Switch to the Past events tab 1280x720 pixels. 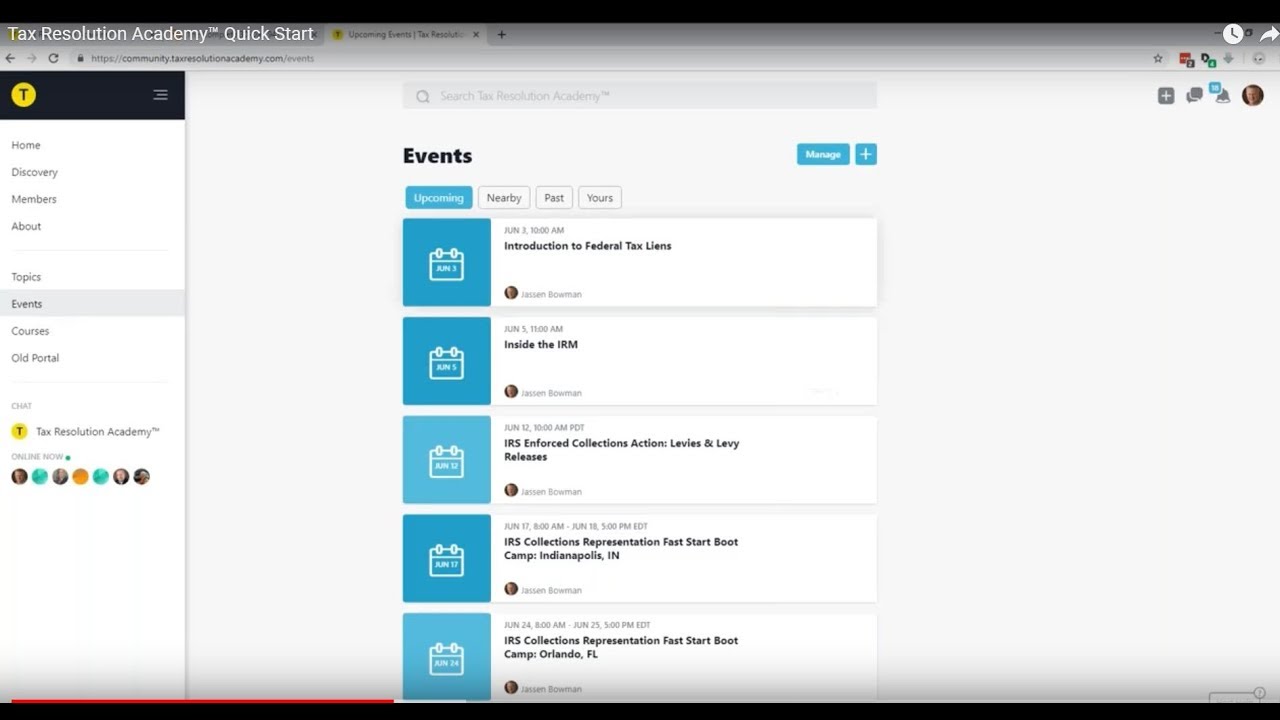coord(554,198)
